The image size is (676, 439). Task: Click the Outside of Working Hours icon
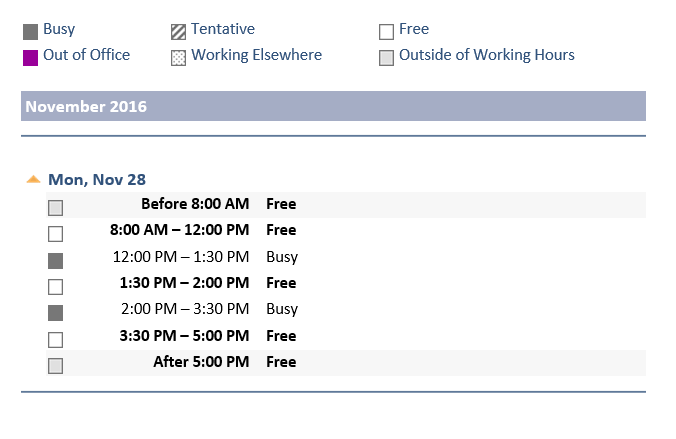coord(386,58)
